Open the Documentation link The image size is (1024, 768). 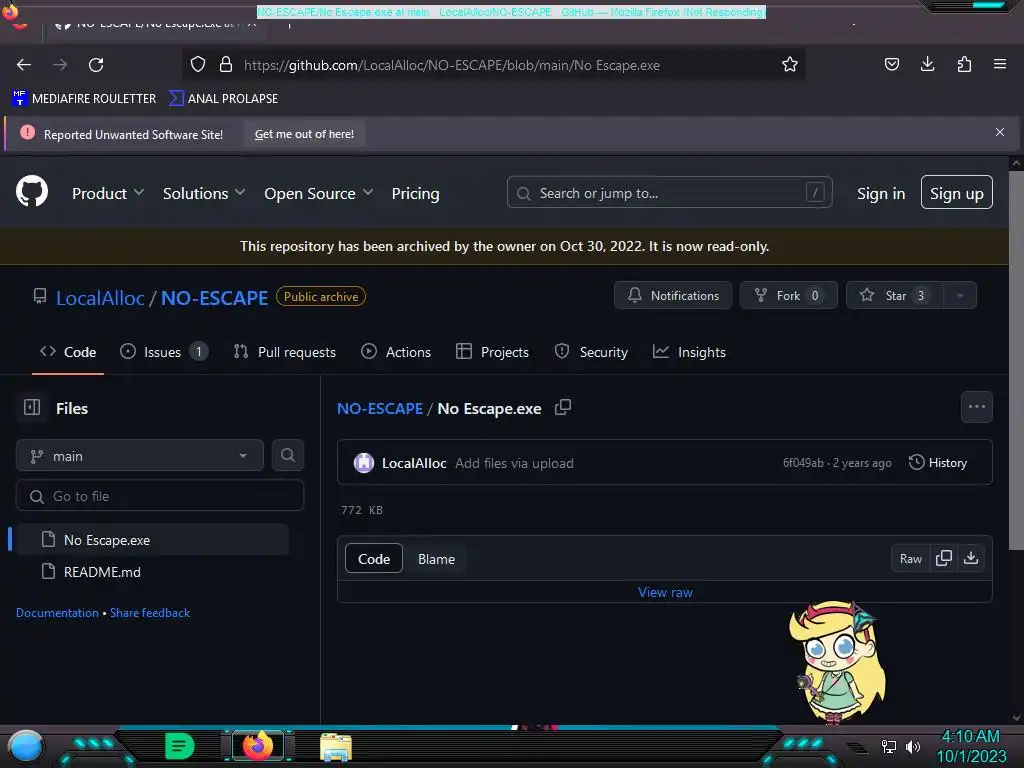57,613
